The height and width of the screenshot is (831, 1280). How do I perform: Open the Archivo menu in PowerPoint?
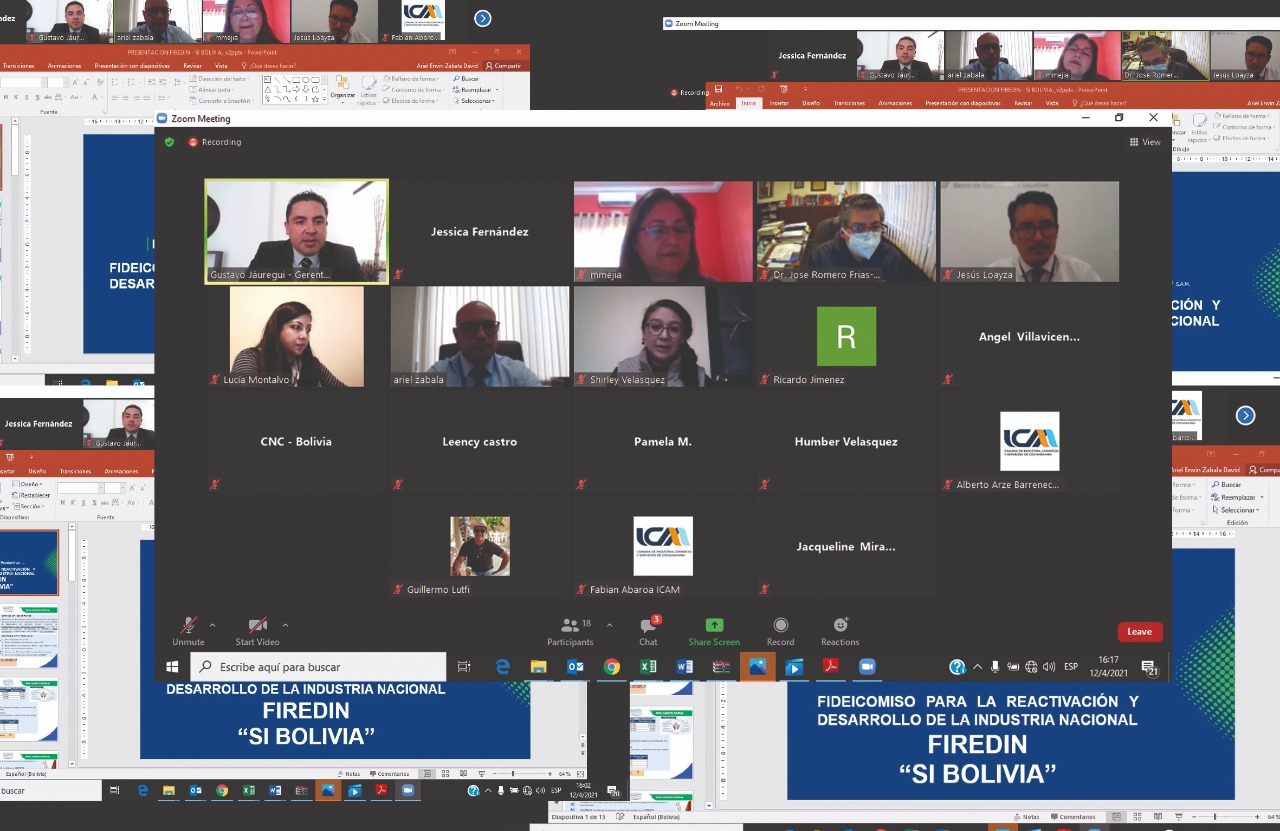719,102
